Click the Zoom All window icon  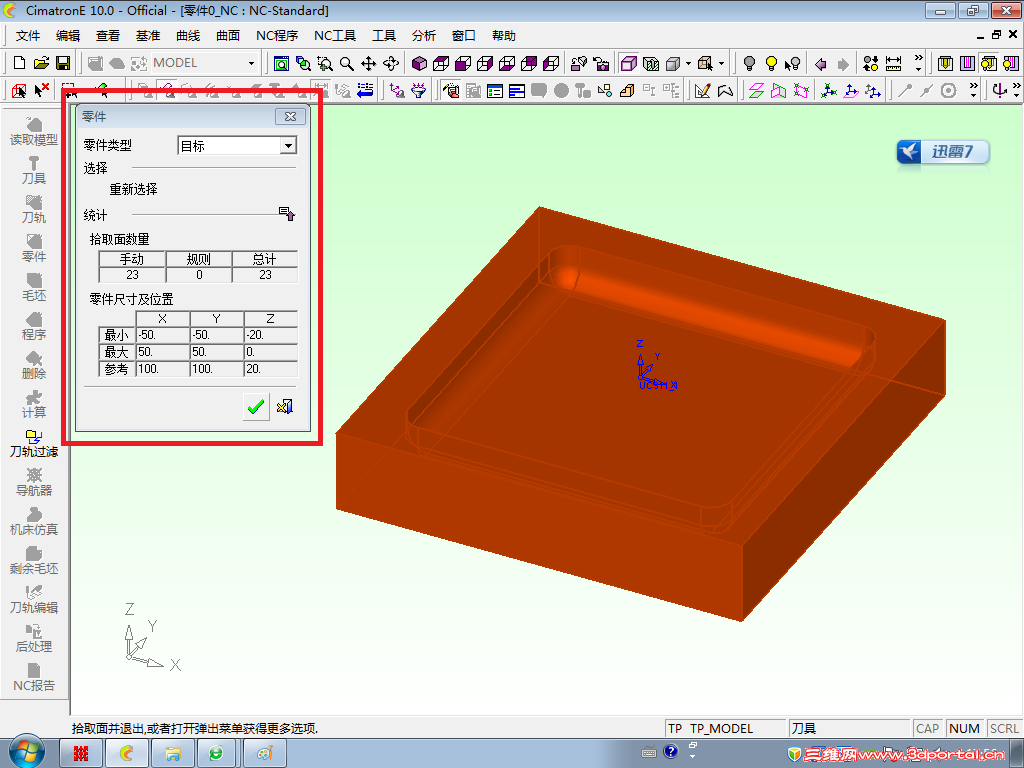(x=281, y=63)
